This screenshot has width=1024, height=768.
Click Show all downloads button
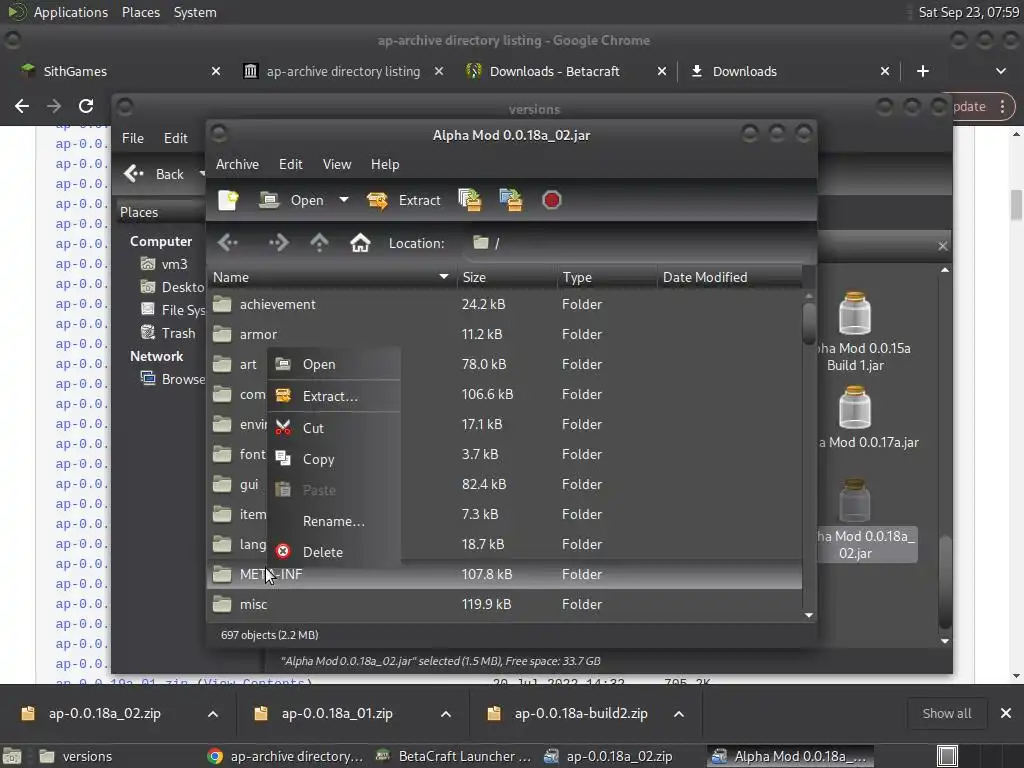pos(946,714)
